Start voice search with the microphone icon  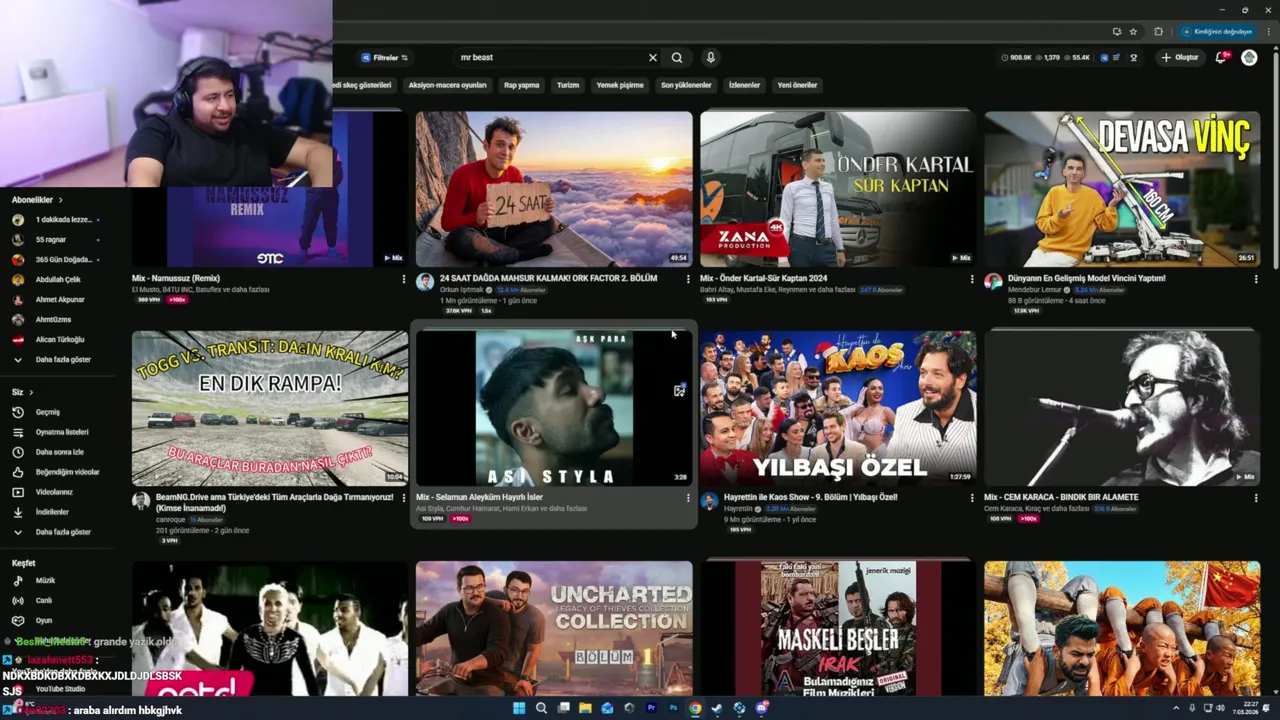[x=710, y=58]
